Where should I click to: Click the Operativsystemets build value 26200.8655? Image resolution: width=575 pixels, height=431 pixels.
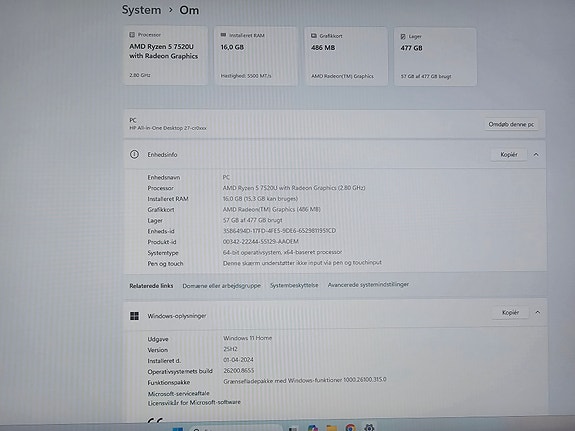click(x=239, y=370)
